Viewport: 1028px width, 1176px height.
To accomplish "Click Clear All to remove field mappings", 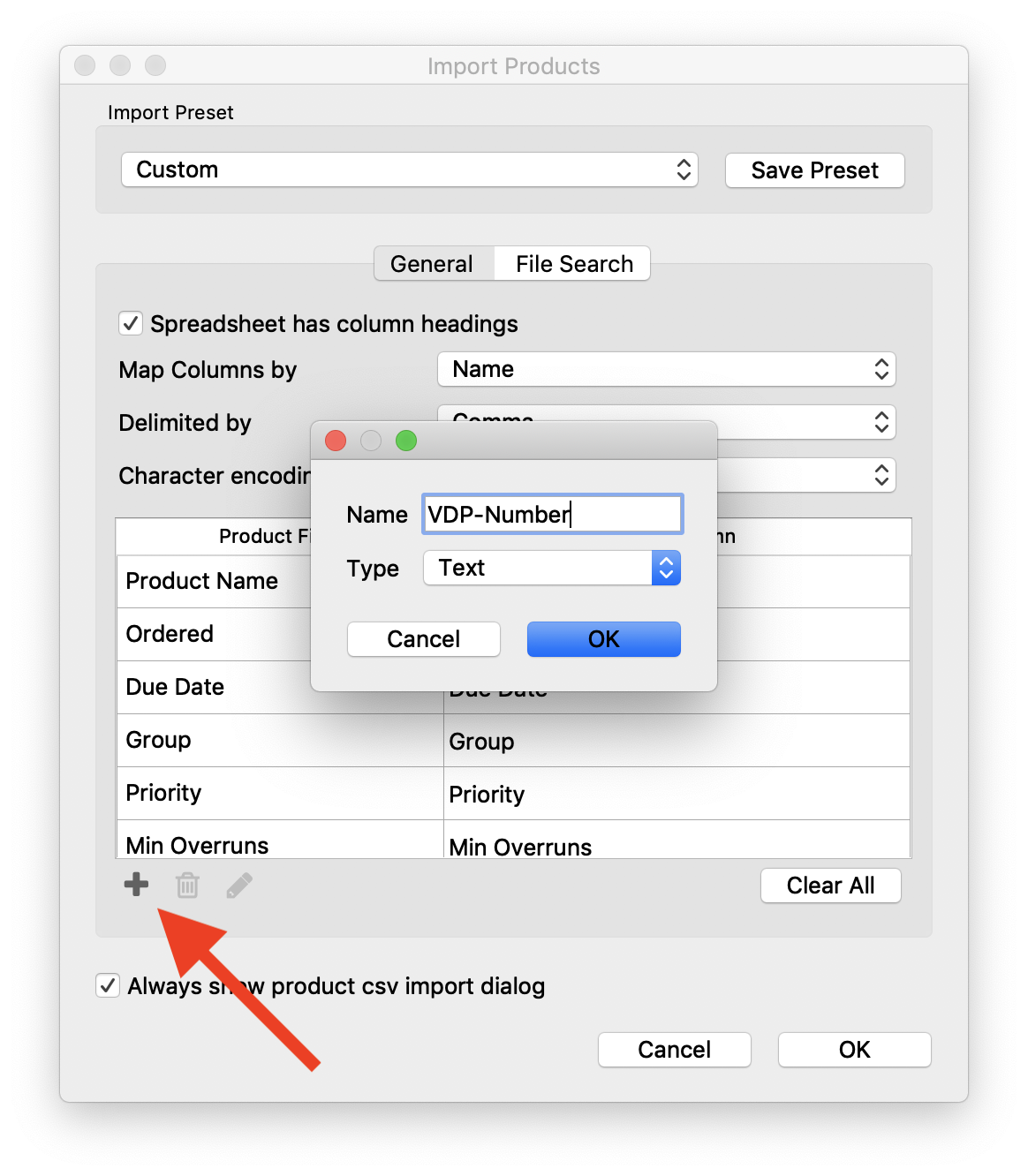I will pyautogui.click(x=830, y=885).
